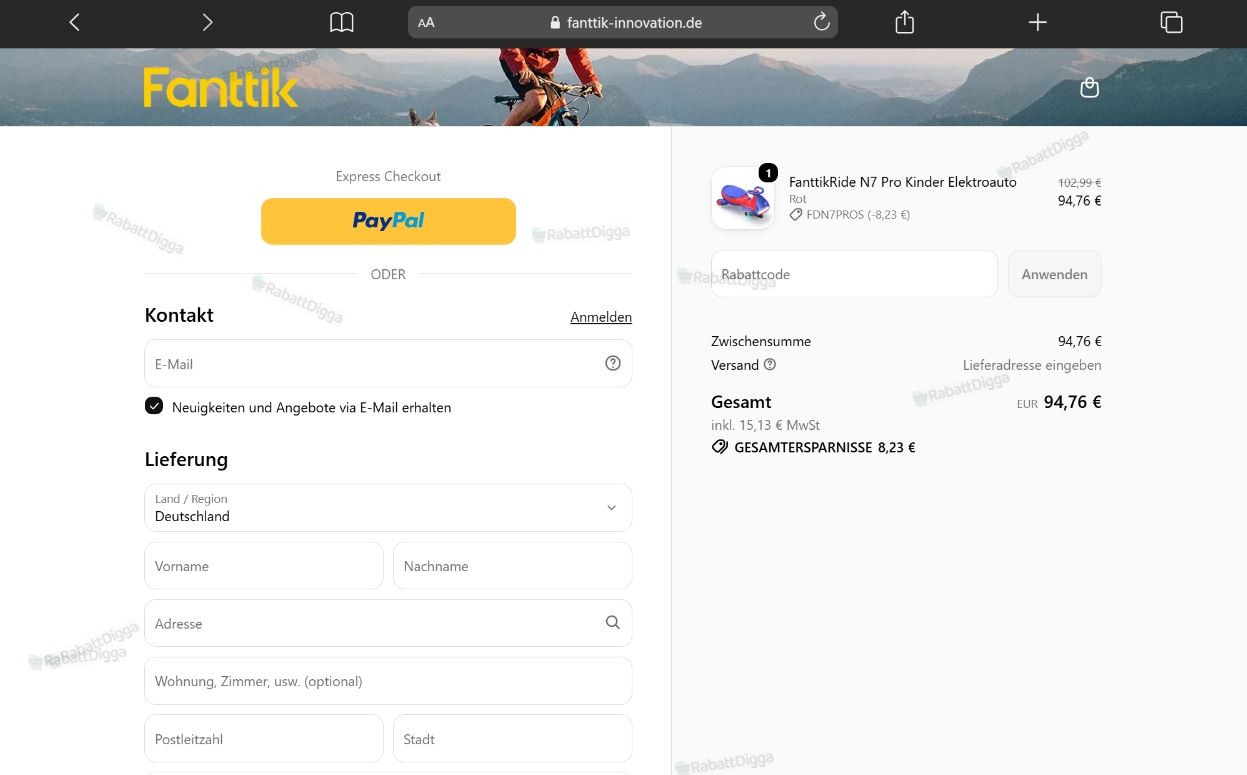Focus the Vorname input field
This screenshot has width=1247, height=775.
coord(264,566)
